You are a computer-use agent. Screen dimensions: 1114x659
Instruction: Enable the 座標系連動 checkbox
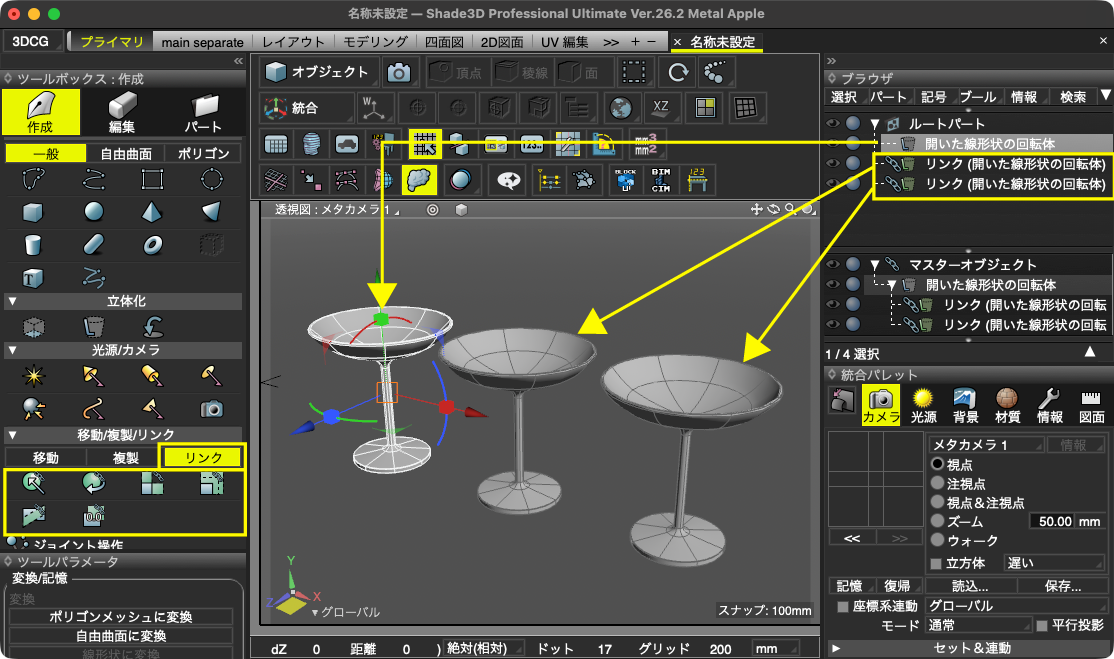(x=843, y=606)
